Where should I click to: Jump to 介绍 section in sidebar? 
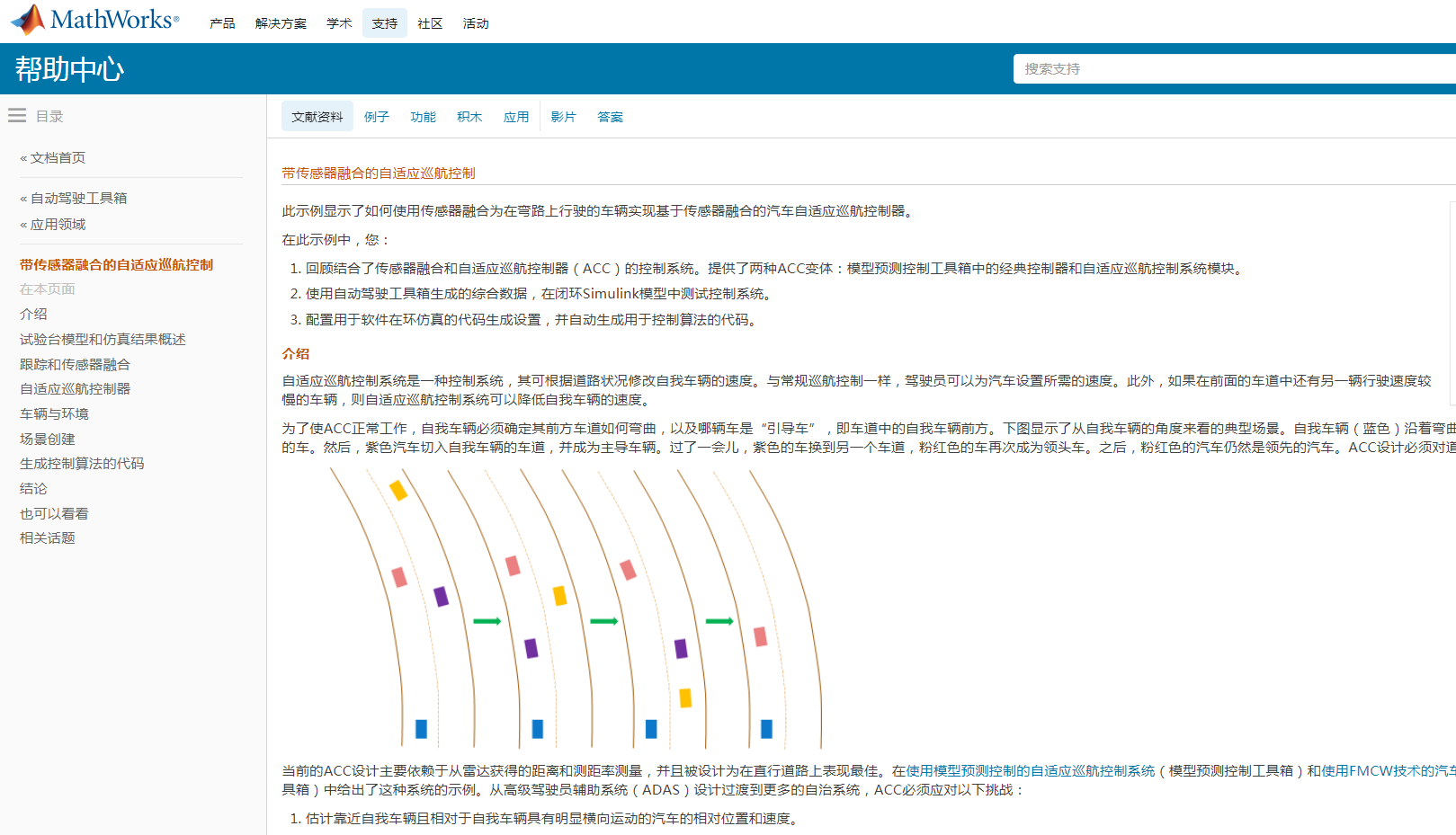tap(33, 315)
